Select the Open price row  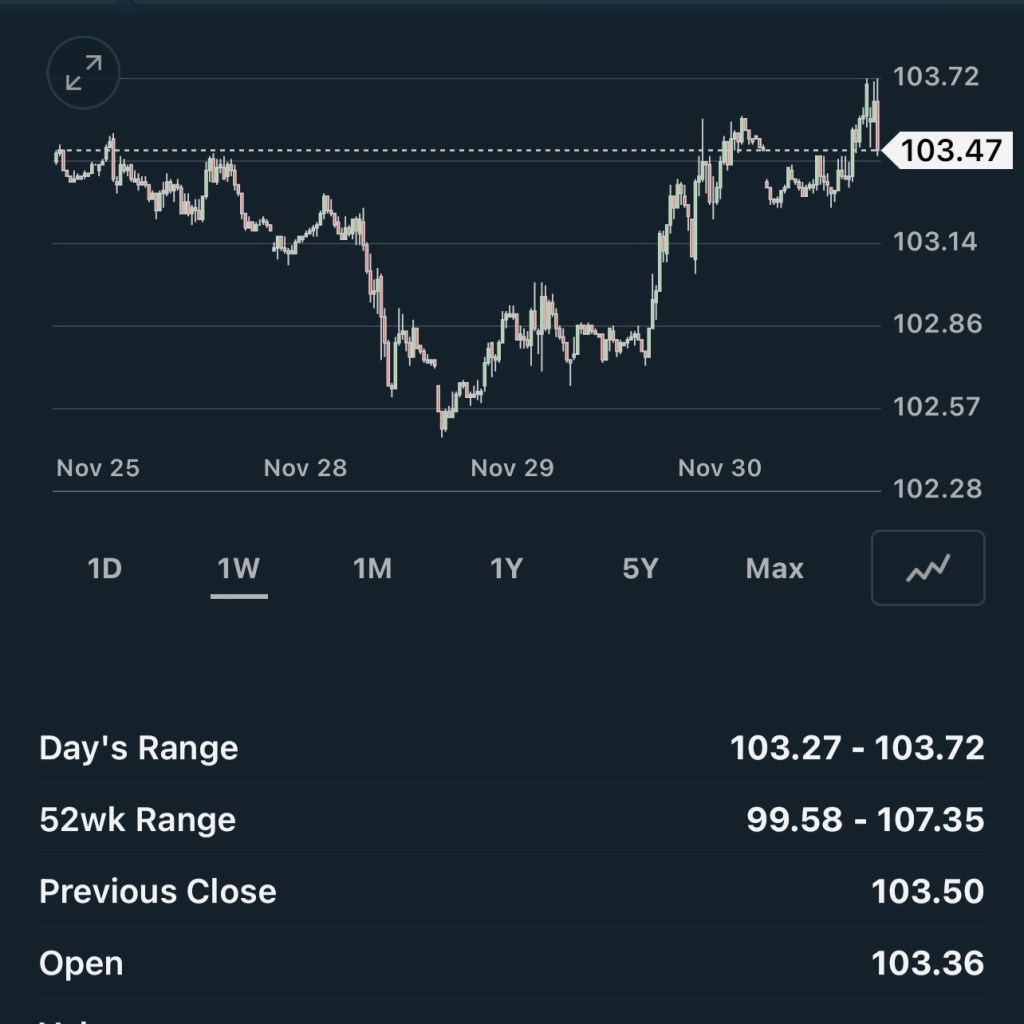point(511,964)
